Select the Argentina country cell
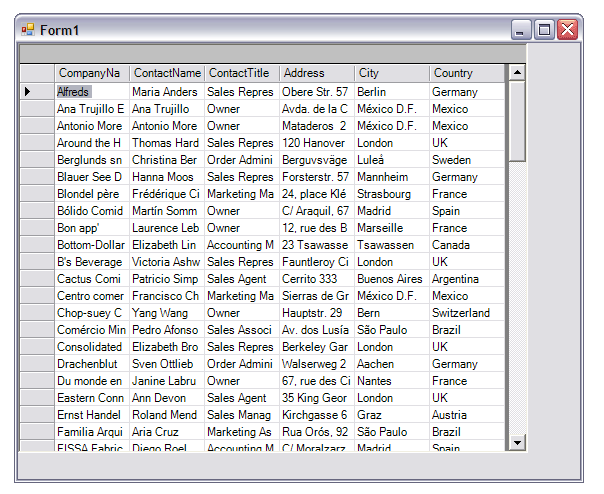 466,279
